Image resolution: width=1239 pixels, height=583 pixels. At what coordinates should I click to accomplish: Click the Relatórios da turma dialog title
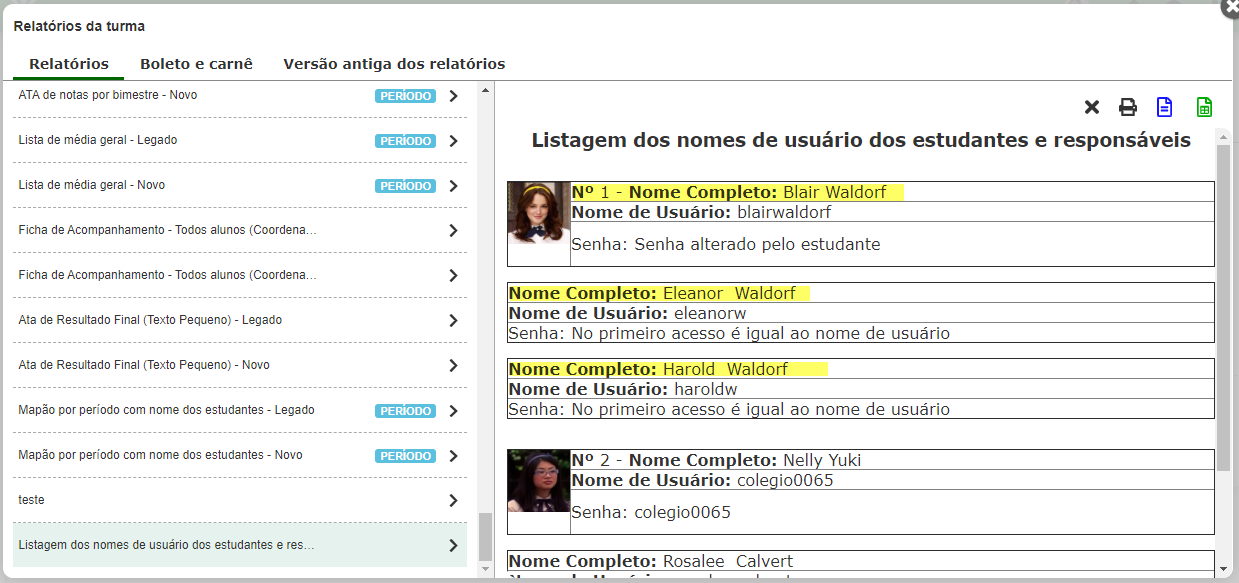coord(79,26)
